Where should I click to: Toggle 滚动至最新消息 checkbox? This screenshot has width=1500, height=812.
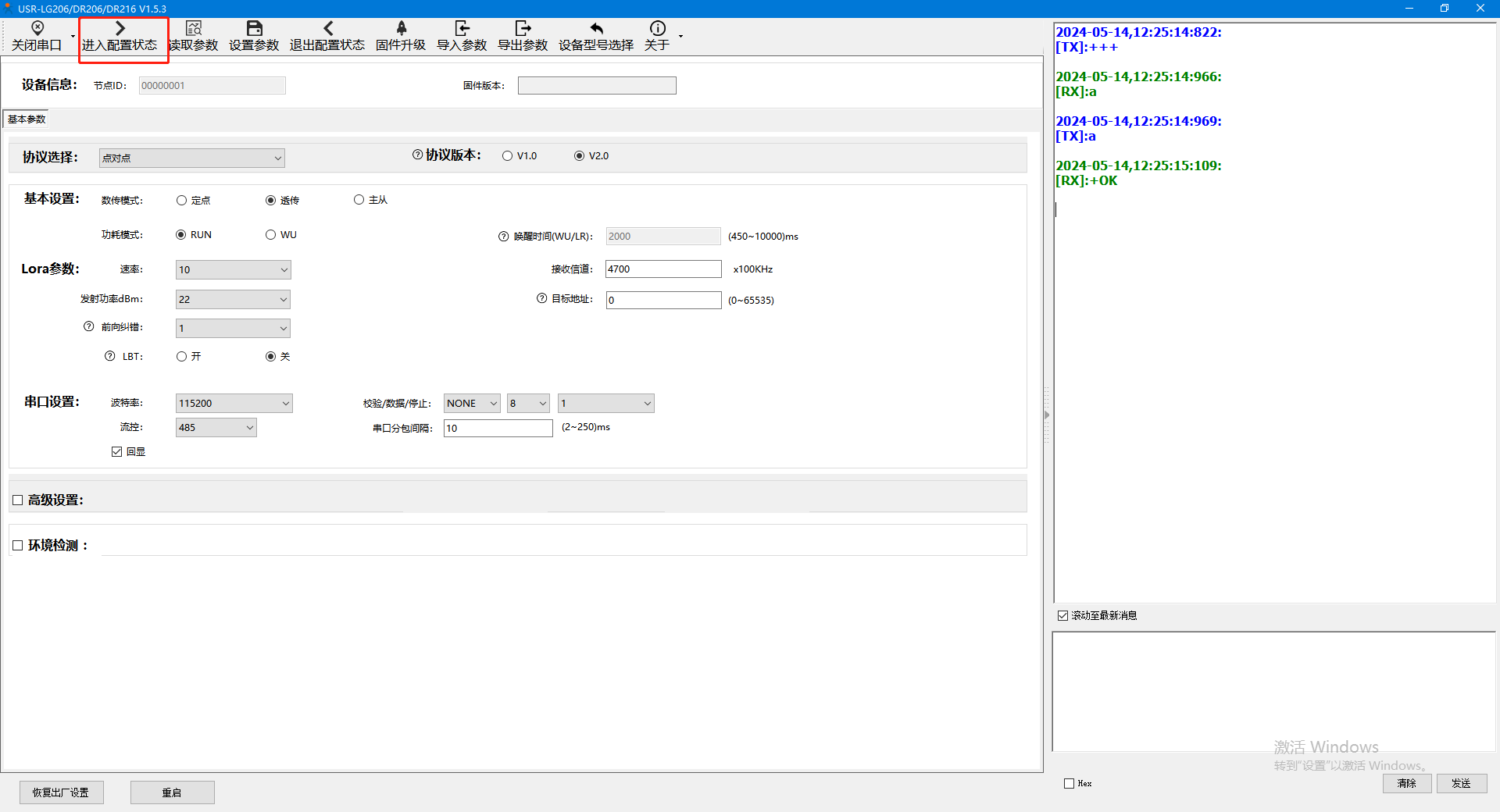click(1063, 616)
